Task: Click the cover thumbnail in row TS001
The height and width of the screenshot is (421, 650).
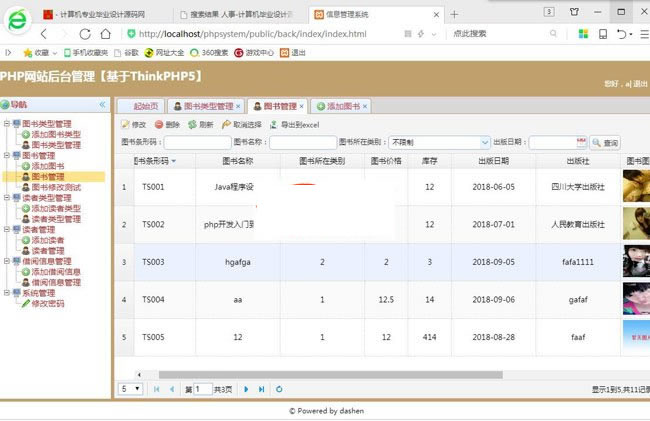Action: tap(636, 186)
